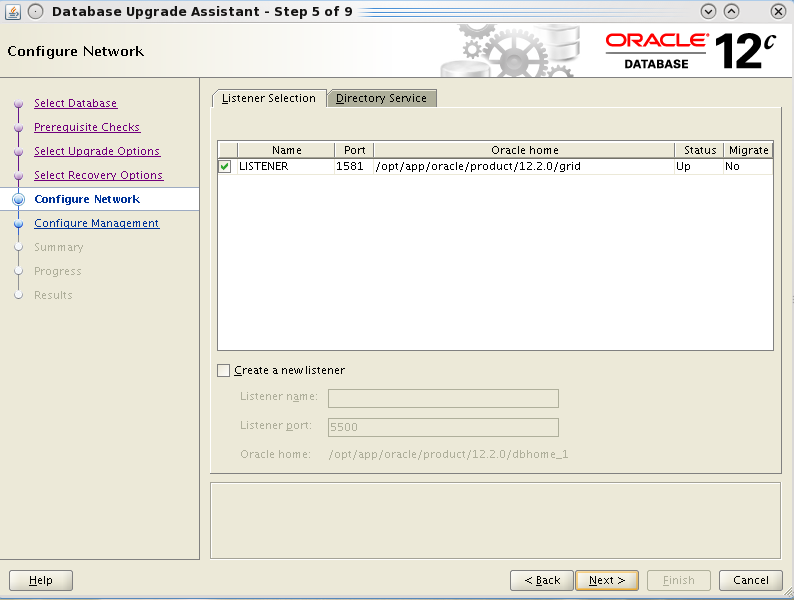Viewport: 794px width, 600px height.
Task: Click the Cancel button
Action: click(750, 580)
